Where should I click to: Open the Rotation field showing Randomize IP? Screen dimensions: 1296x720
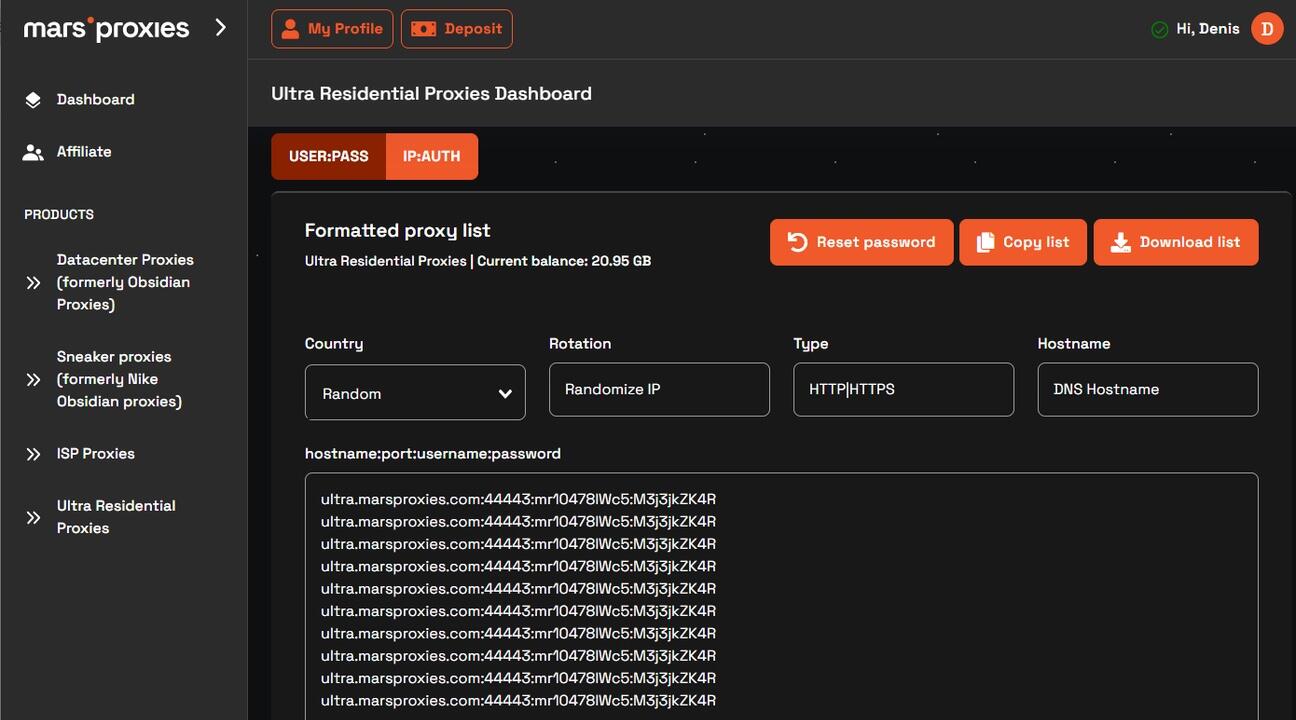coord(659,390)
